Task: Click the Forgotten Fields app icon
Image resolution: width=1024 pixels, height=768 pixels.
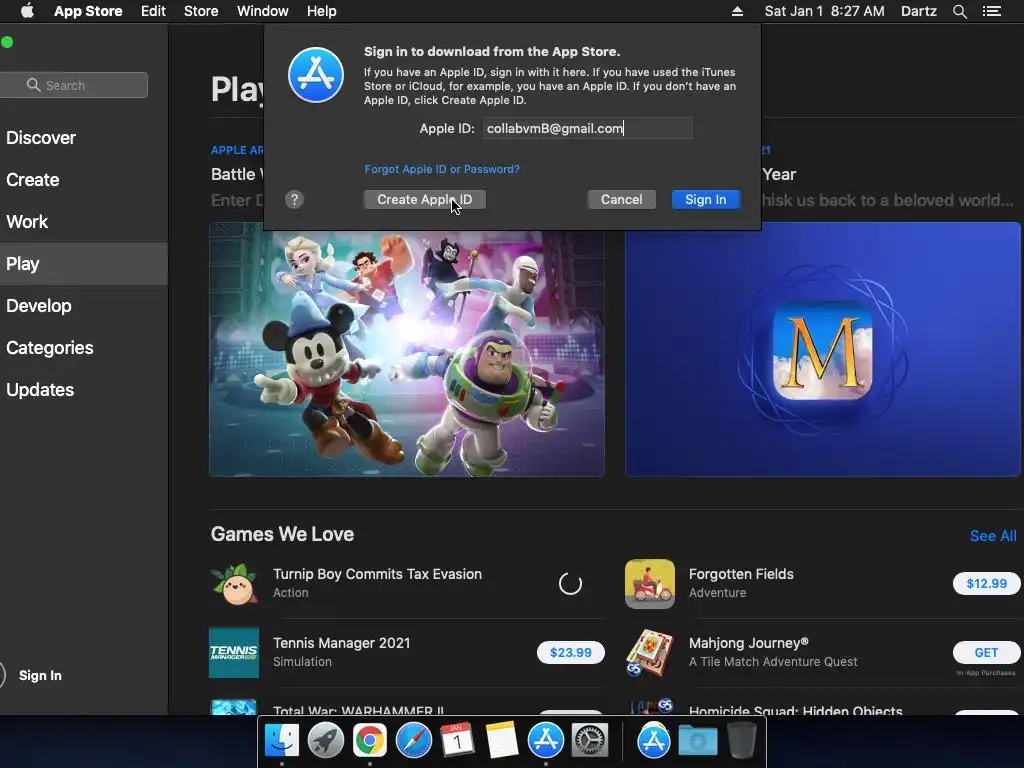Action: (x=650, y=584)
